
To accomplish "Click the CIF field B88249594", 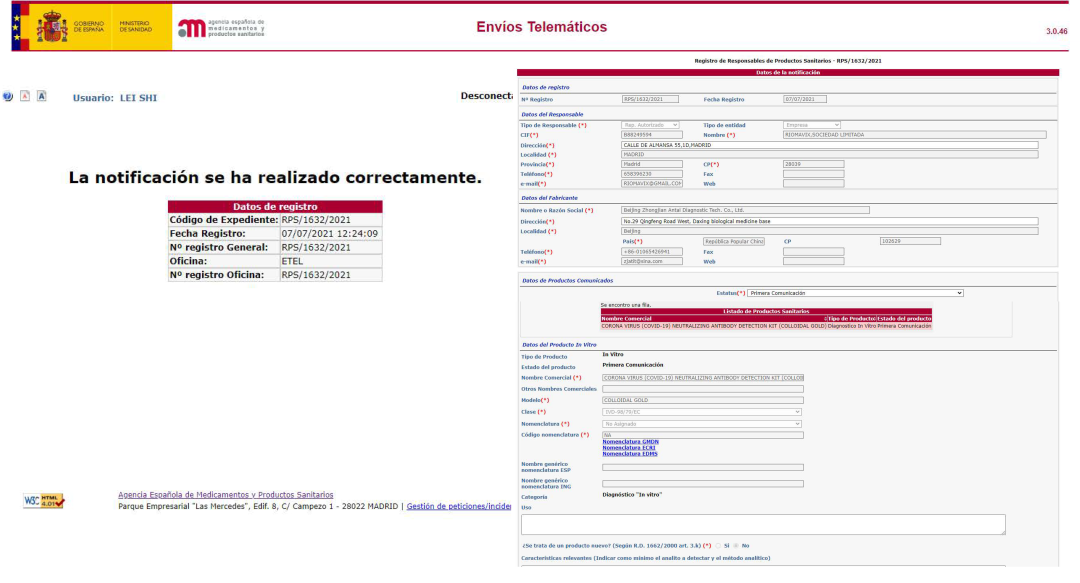I will tap(652, 135).
